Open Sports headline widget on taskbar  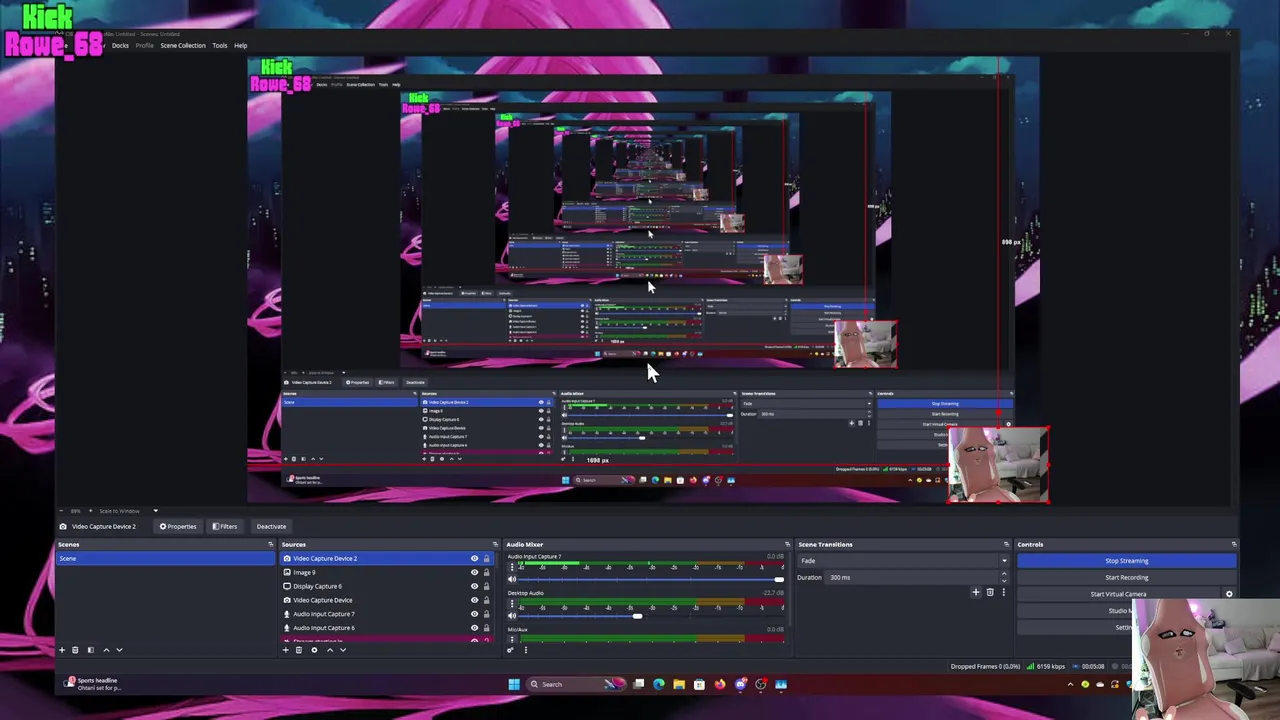pos(92,685)
